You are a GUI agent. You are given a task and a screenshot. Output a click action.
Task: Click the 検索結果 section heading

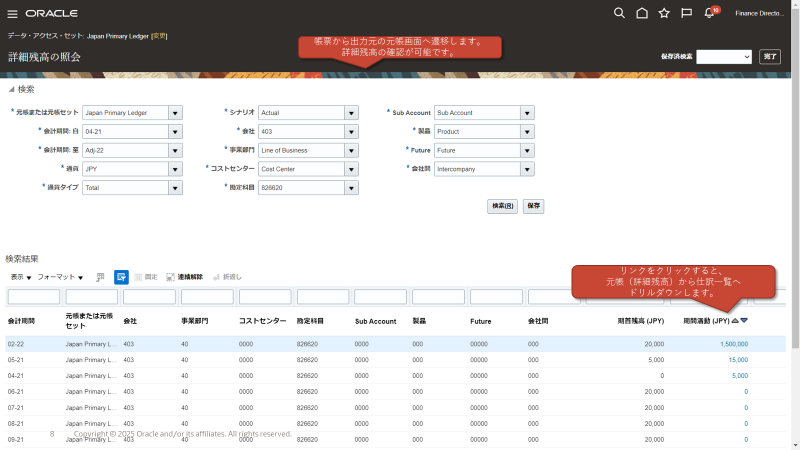[22, 259]
